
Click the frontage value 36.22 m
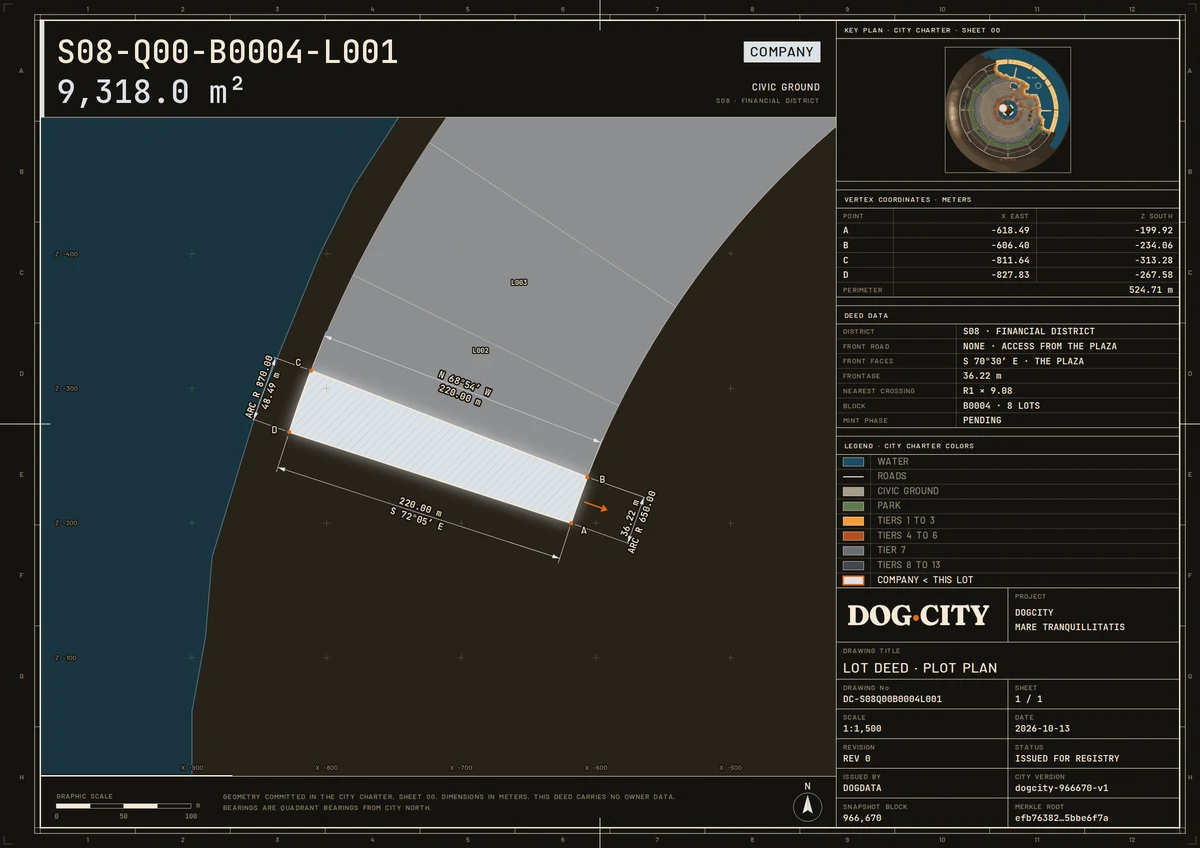[984, 376]
